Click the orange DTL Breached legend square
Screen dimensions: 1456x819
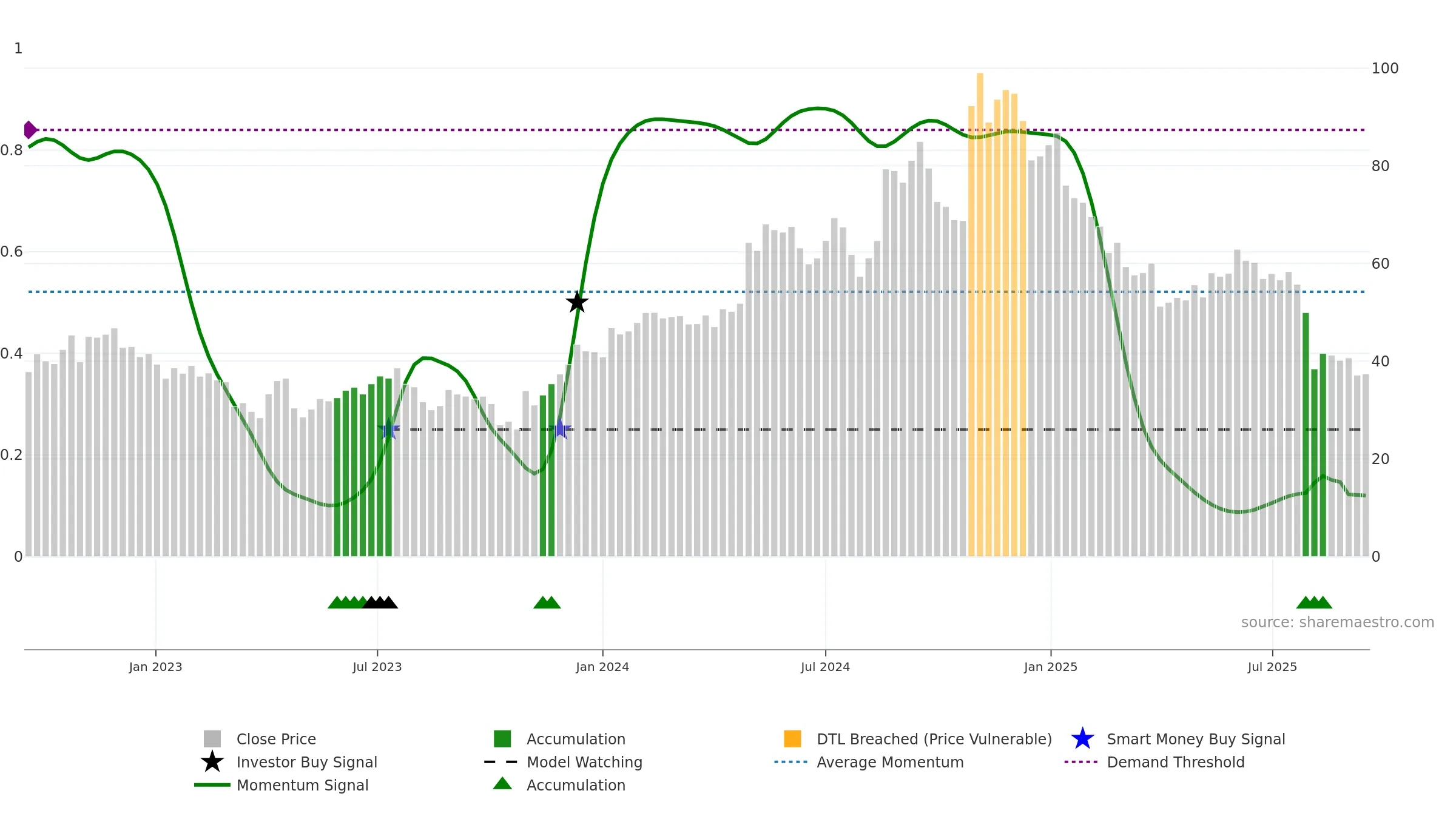792,739
